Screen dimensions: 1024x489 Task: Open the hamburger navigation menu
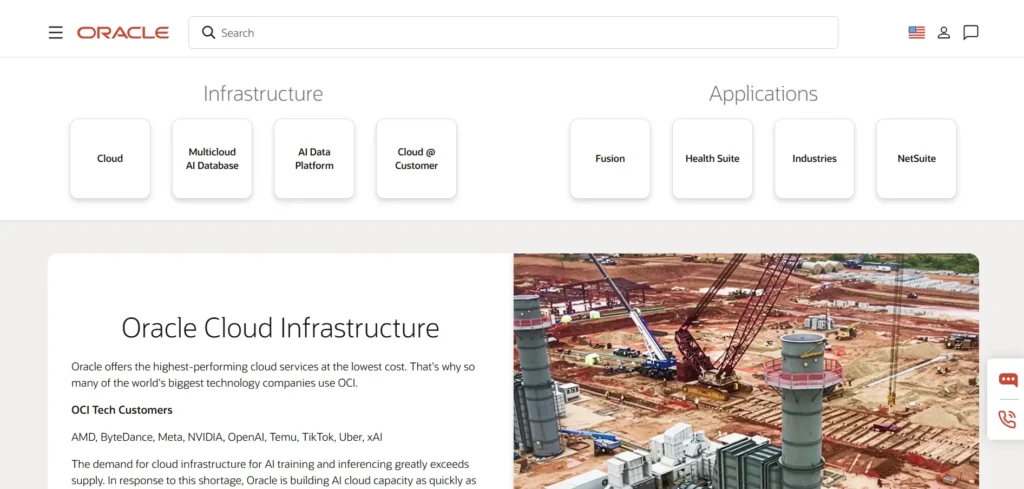click(56, 33)
